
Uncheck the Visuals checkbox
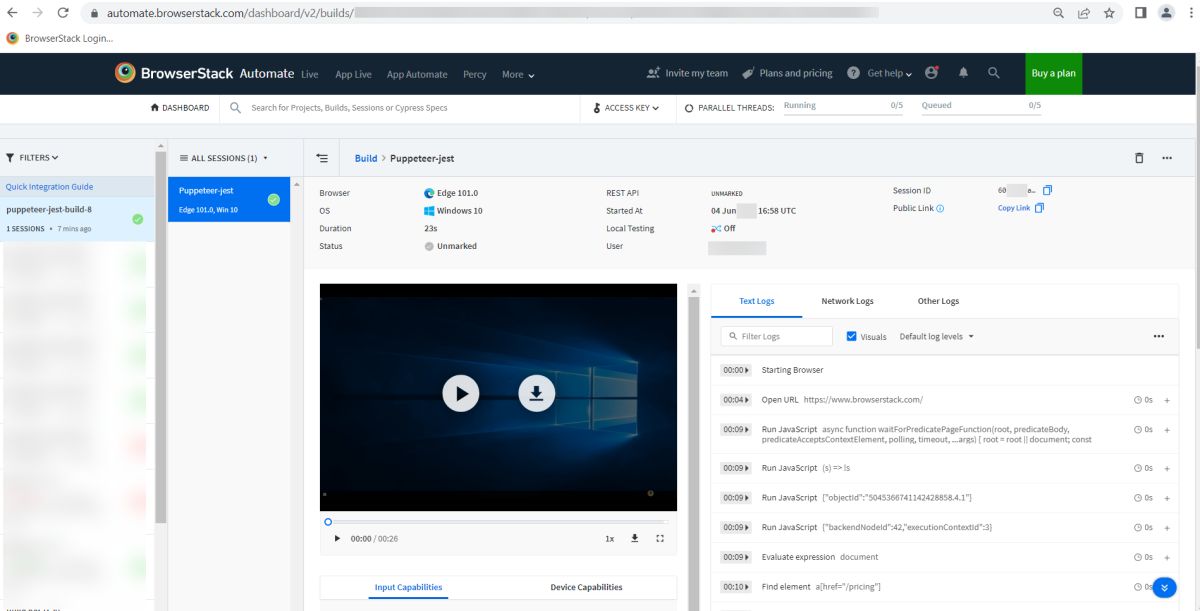click(852, 336)
